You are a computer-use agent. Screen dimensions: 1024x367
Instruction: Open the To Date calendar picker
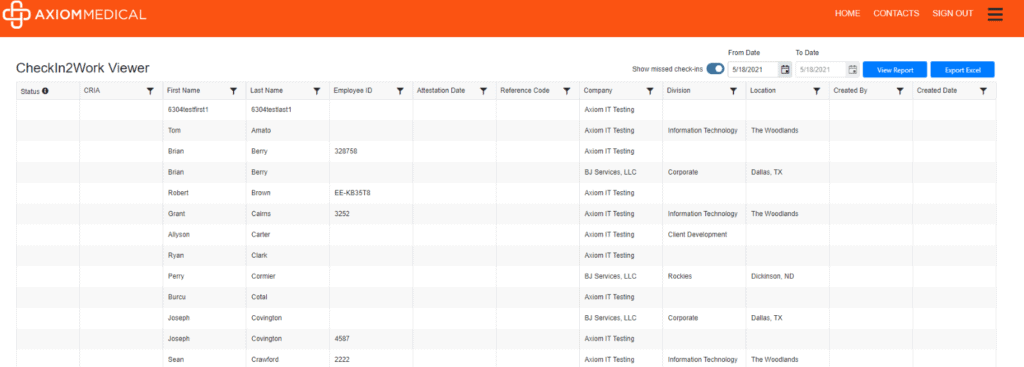(x=852, y=69)
